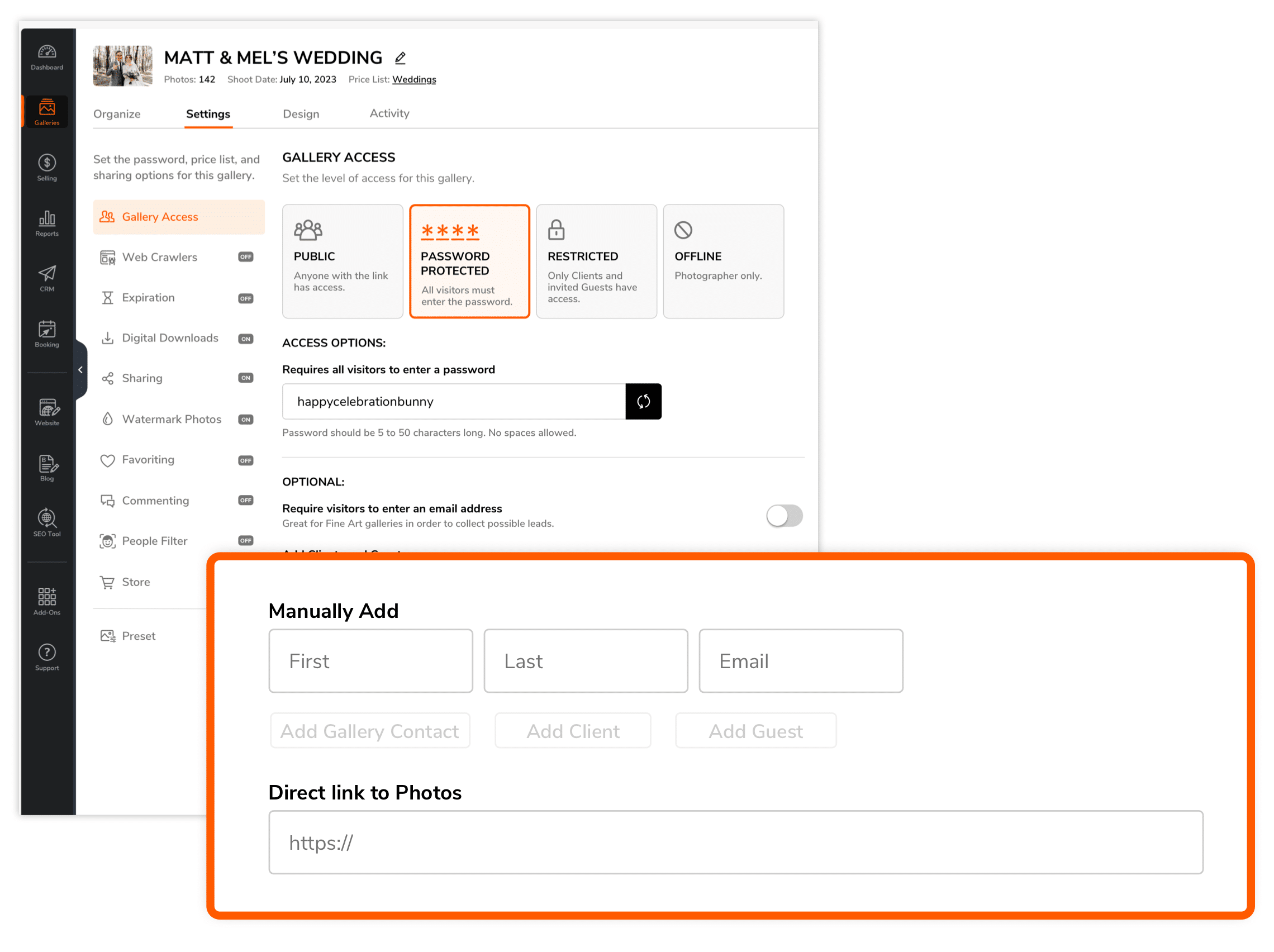Screen dimensions: 1274x952
Task: Click the Direct link to Photos field
Action: [x=735, y=842]
